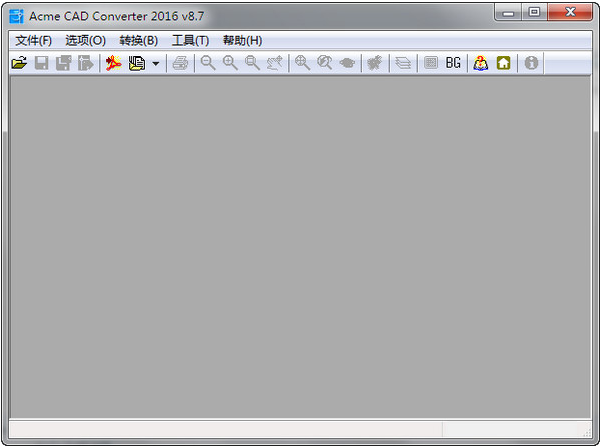The image size is (600, 446).
Task: Open the batch convert dropdown arrow
Action: 156,63
